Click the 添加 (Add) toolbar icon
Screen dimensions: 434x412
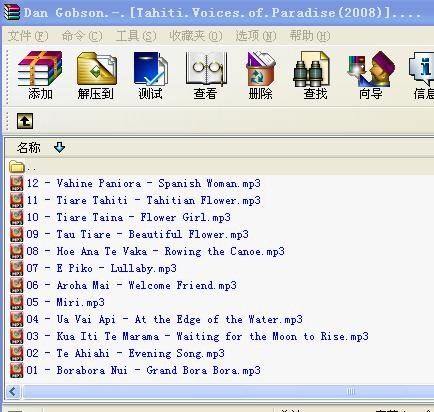click(x=40, y=75)
